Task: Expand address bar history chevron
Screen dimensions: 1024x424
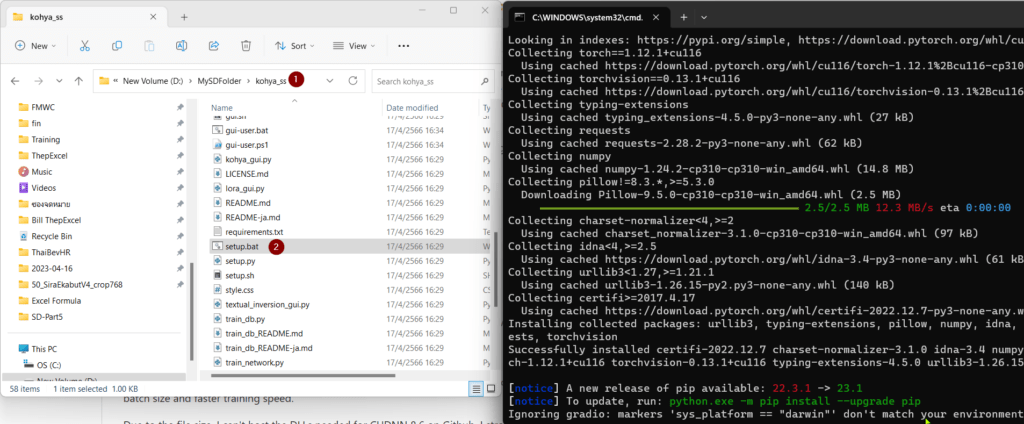Action: 329,80
